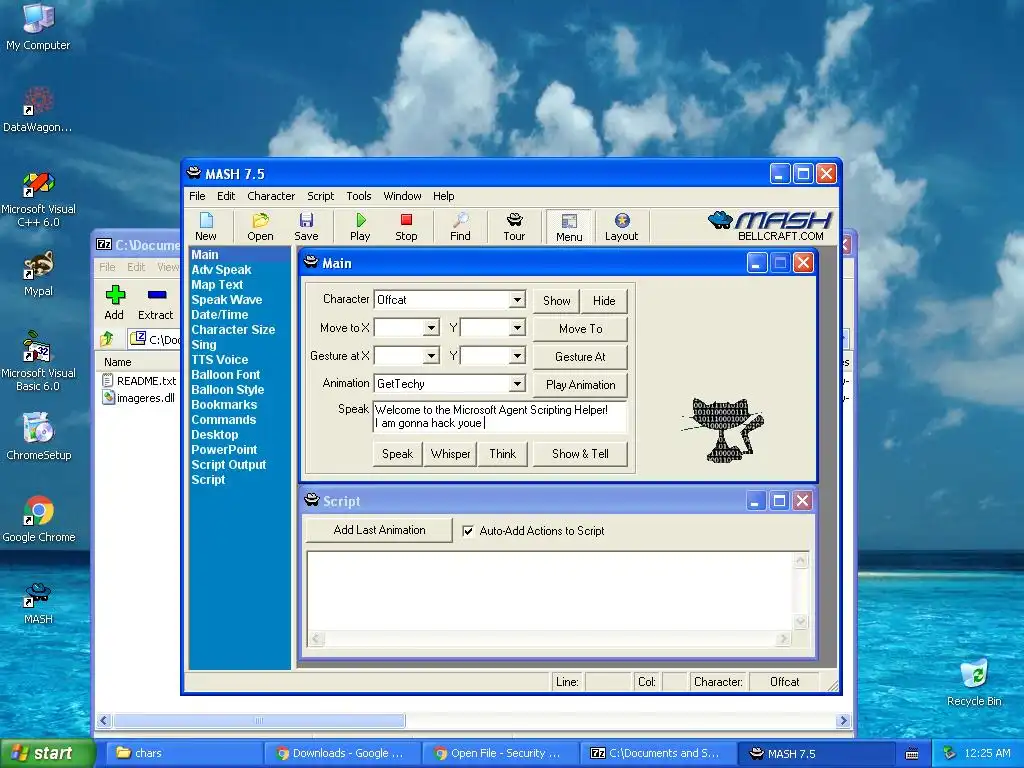Select the Microsoft Visual C++ 6.0 icon

38,199
